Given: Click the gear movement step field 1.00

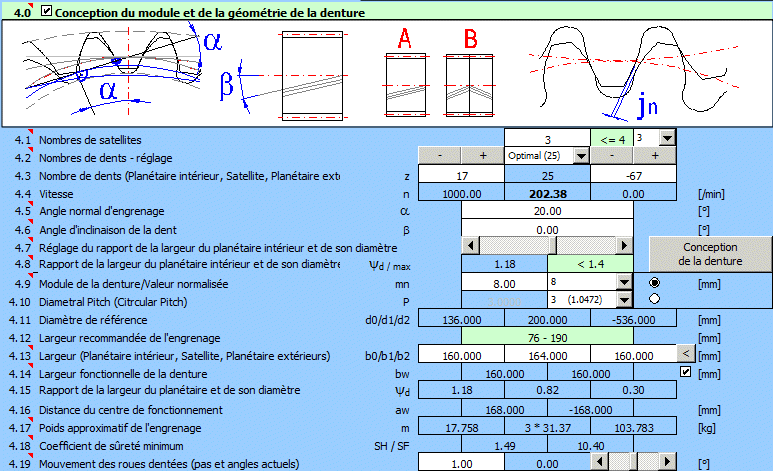Looking at the screenshot, I should [x=461, y=464].
